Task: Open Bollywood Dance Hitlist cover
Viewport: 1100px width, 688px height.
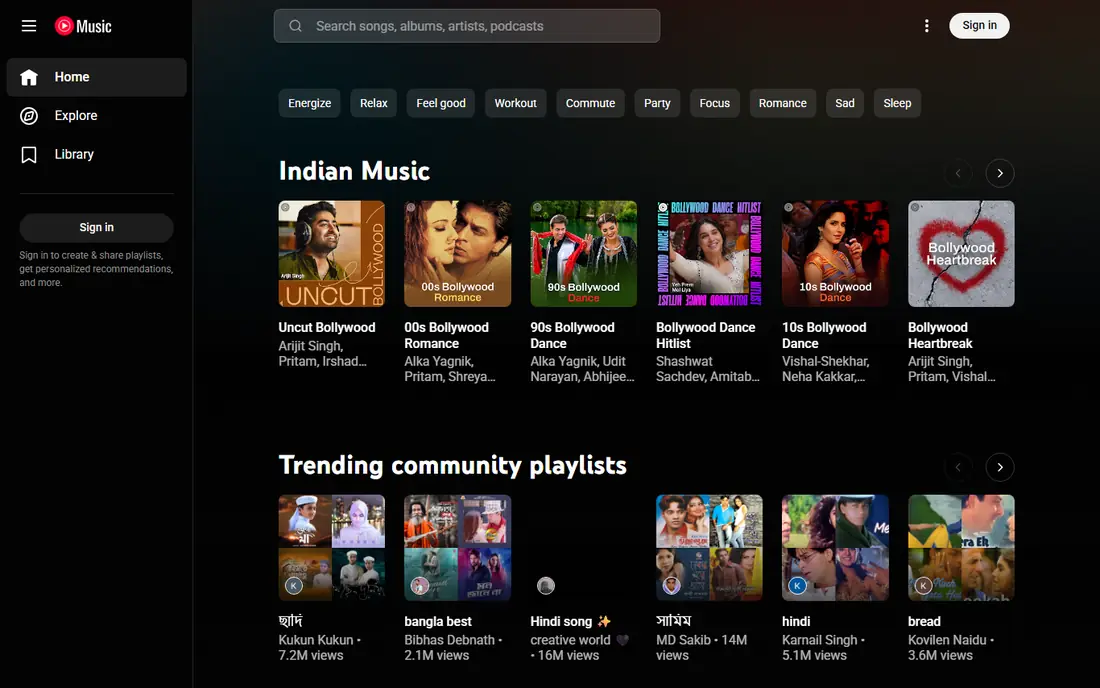Action: tap(709, 254)
